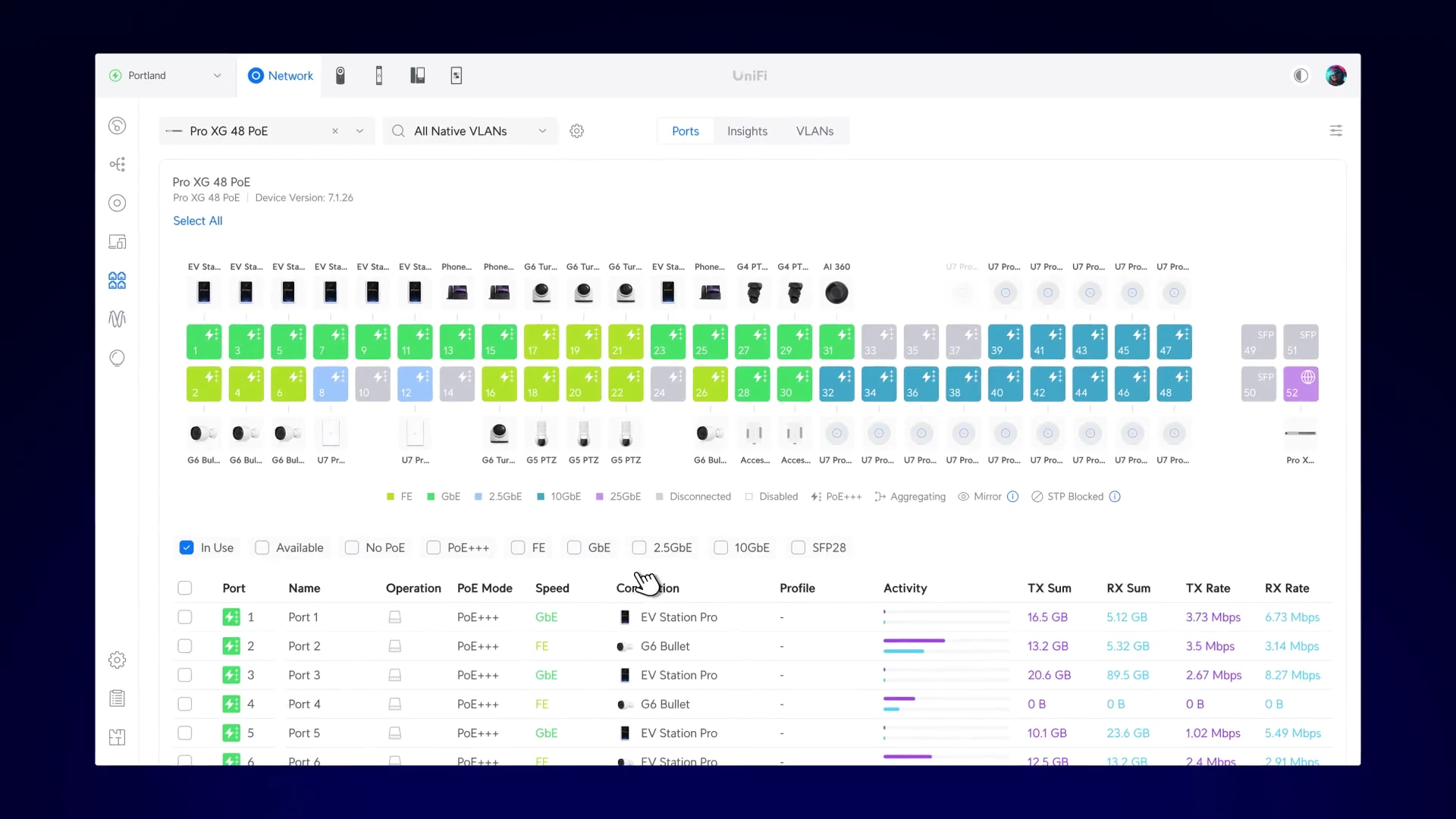Select SFP port 49 tile
This screenshot has height=819, width=1456.
(1259, 342)
